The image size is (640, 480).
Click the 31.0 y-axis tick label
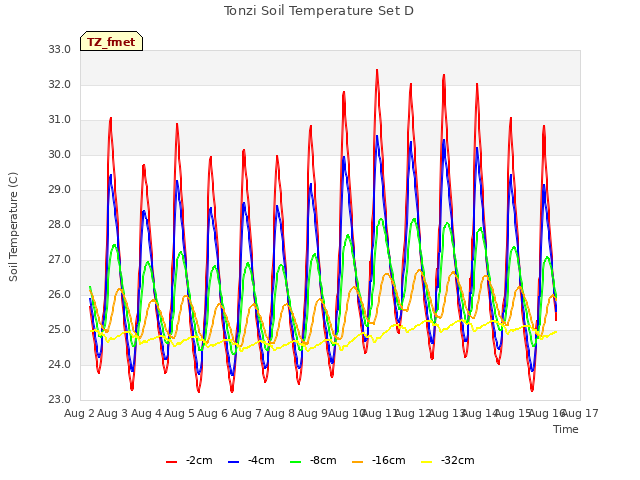[x=60, y=120]
